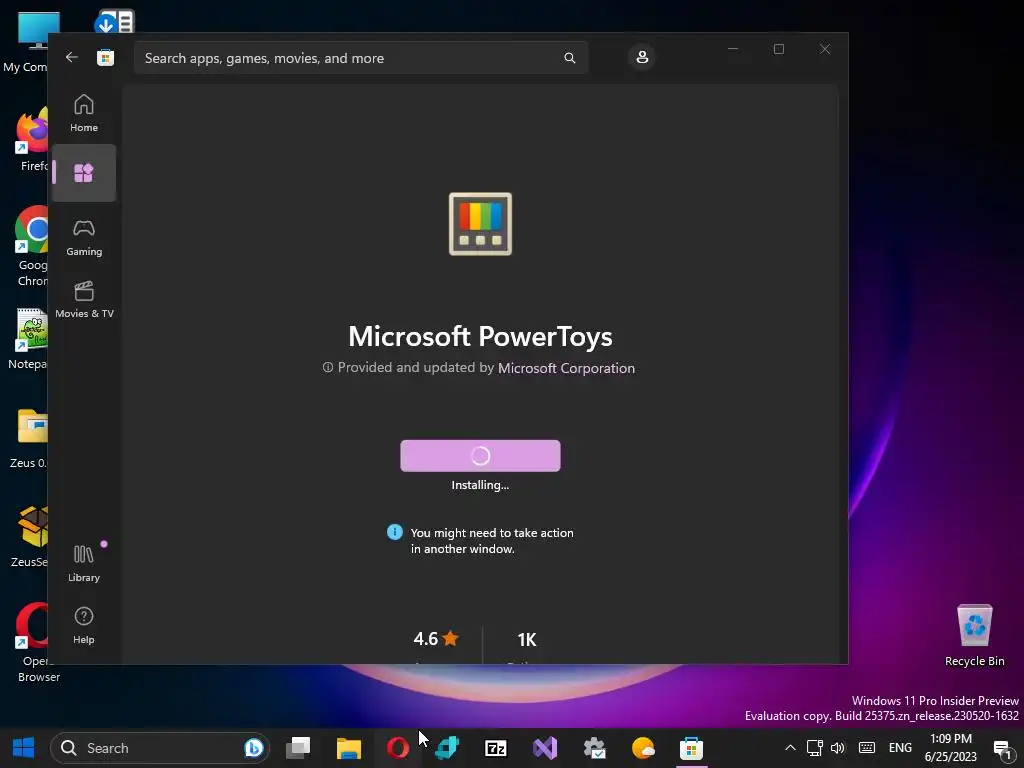
Task: Select the Recycle Bin desktop icon
Action: click(x=974, y=635)
